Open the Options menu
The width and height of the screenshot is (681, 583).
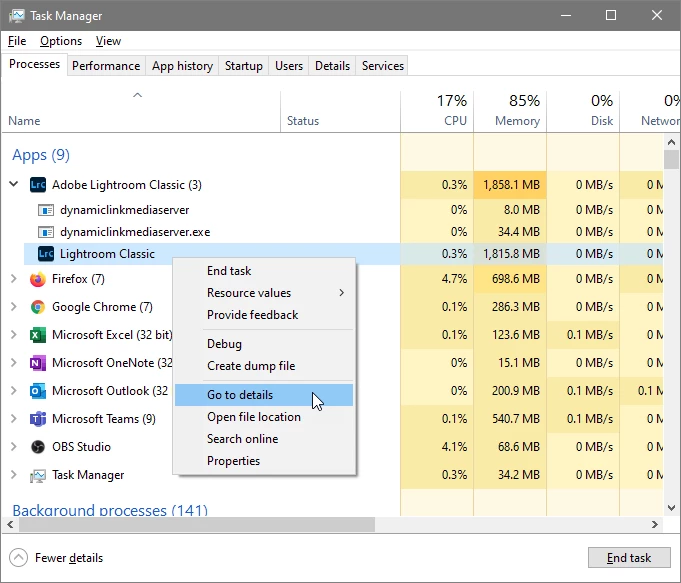[61, 41]
